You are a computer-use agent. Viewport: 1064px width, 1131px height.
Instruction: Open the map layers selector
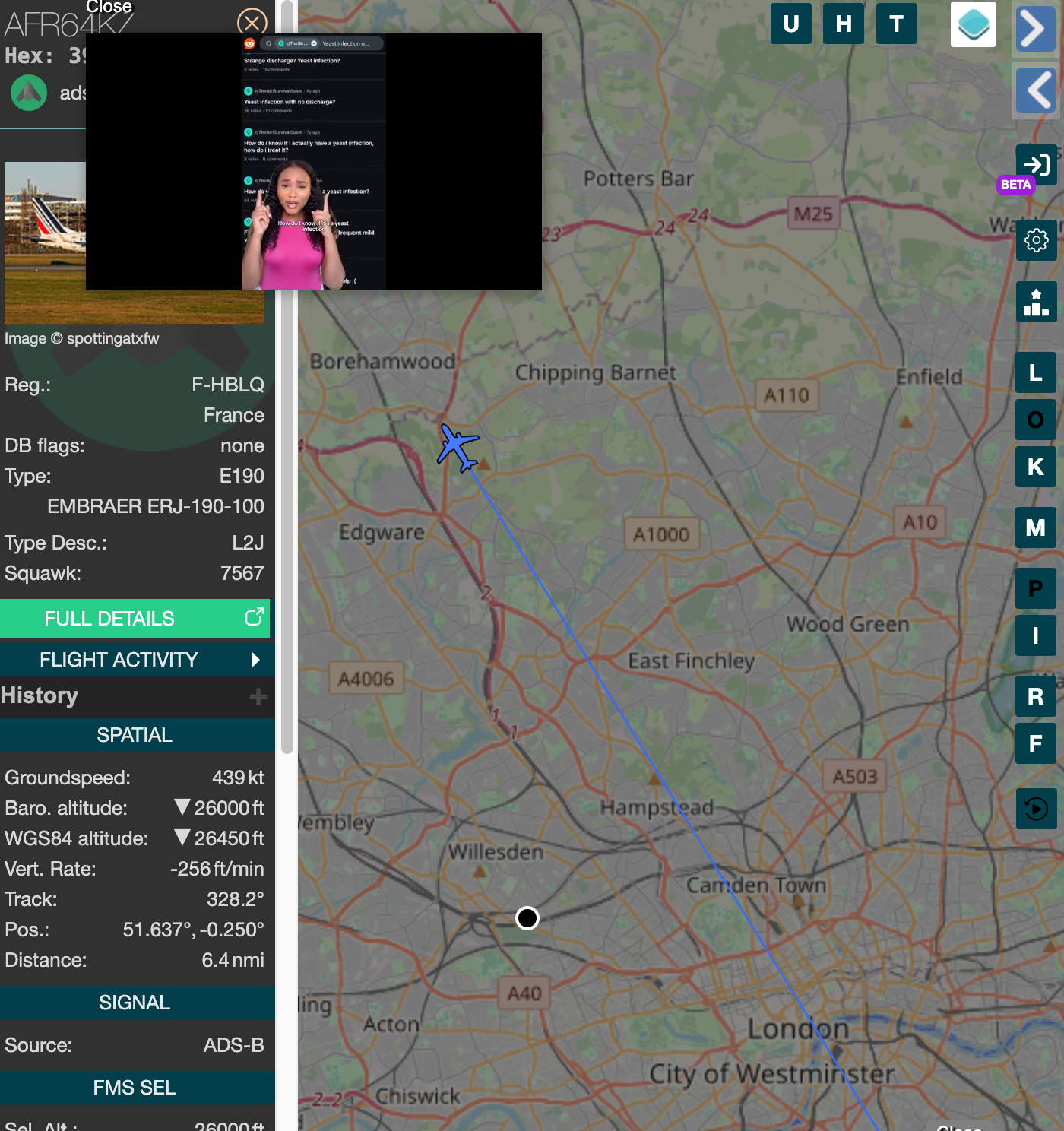click(974, 24)
